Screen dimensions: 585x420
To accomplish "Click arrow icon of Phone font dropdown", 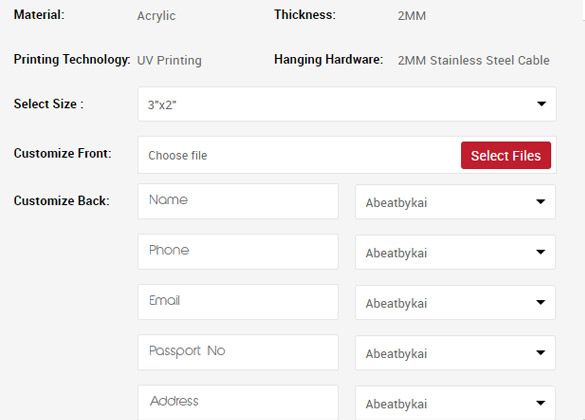I will tap(540, 252).
